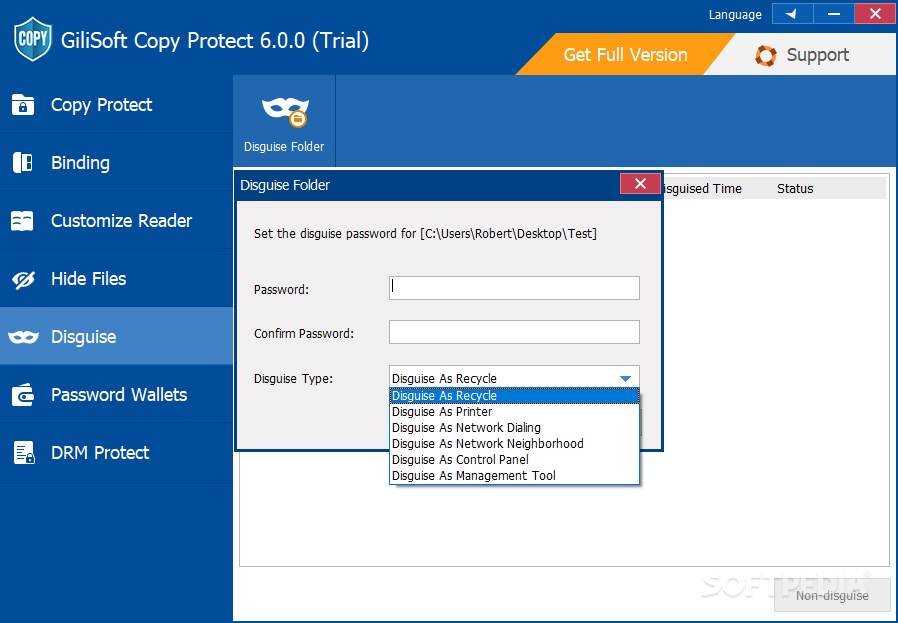
Task: Click the Support lifebuoy icon
Action: (x=766, y=56)
